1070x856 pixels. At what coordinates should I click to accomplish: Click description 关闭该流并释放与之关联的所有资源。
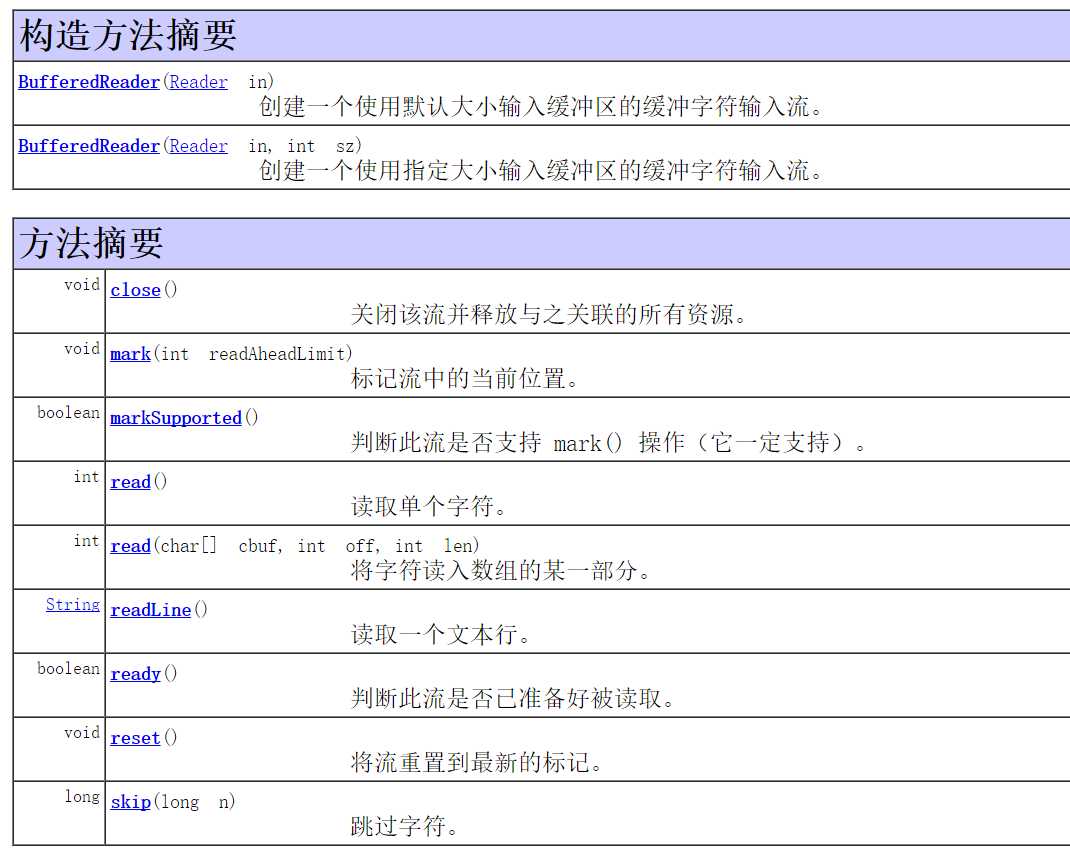[x=550, y=315]
